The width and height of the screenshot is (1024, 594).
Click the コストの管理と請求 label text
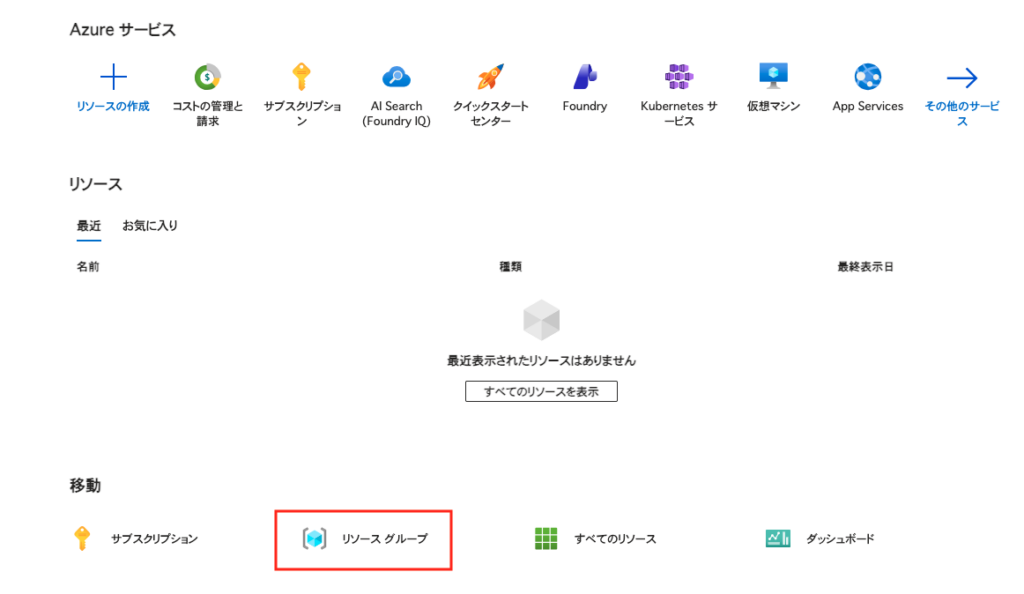click(x=208, y=114)
